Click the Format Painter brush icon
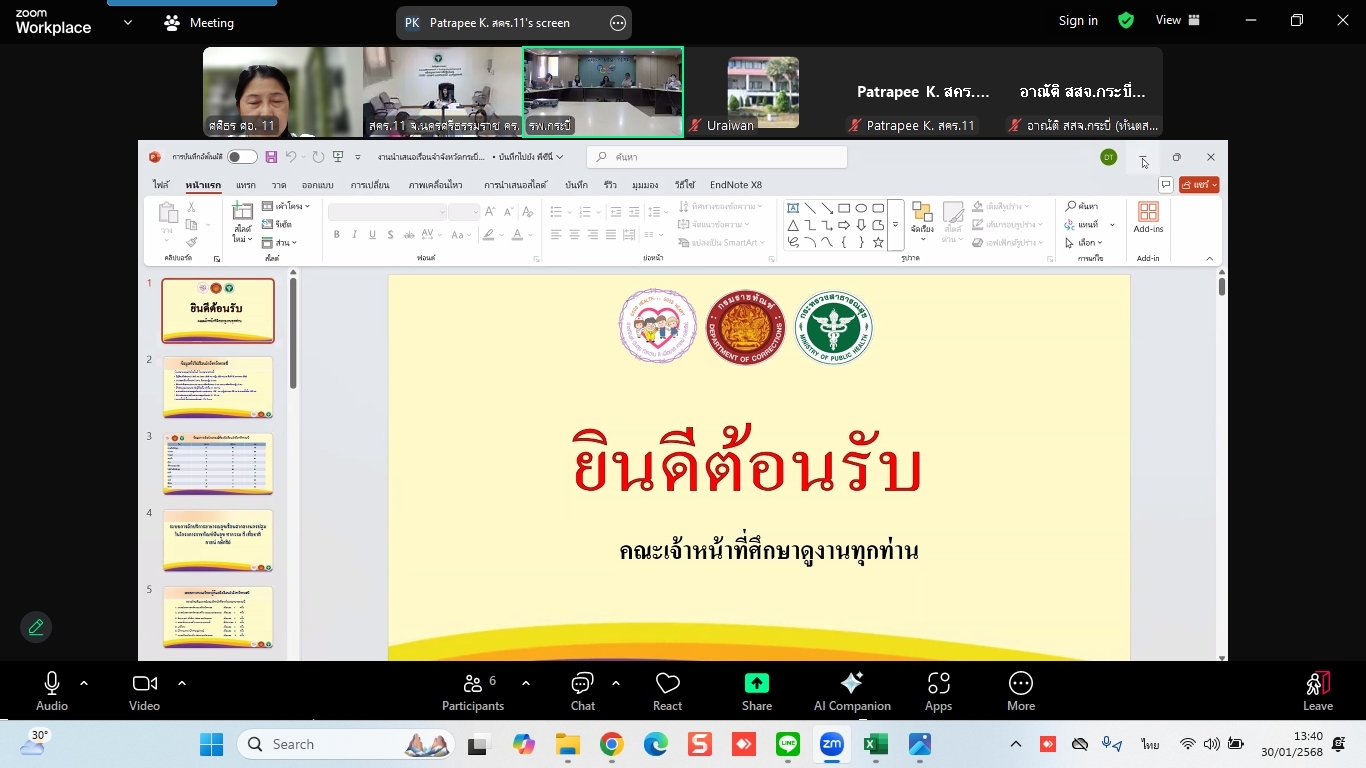1366x768 pixels. (191, 242)
